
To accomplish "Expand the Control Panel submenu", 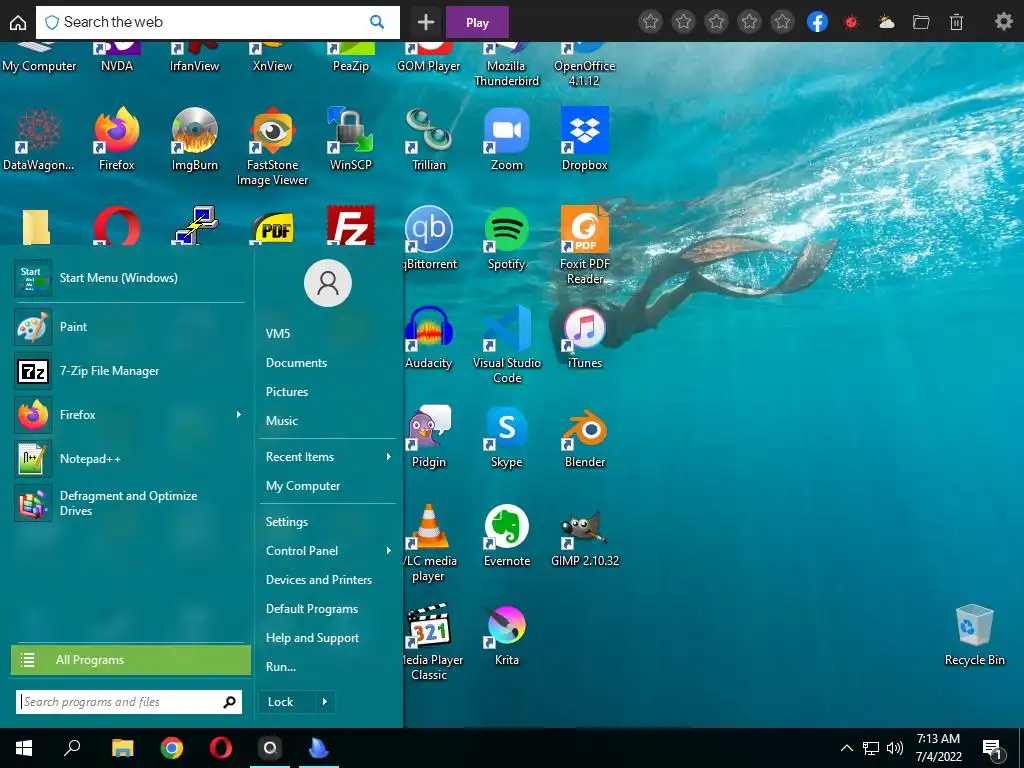I will (389, 551).
